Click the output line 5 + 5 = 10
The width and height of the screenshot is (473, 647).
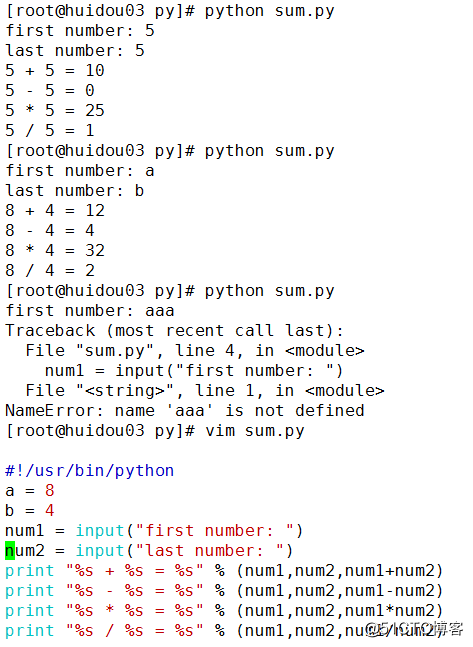point(55,71)
